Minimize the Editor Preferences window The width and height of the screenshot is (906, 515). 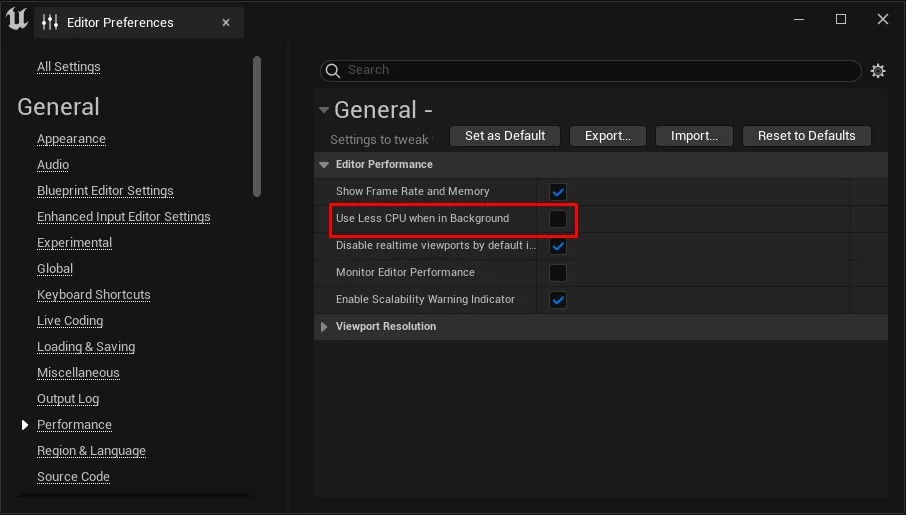pos(799,19)
